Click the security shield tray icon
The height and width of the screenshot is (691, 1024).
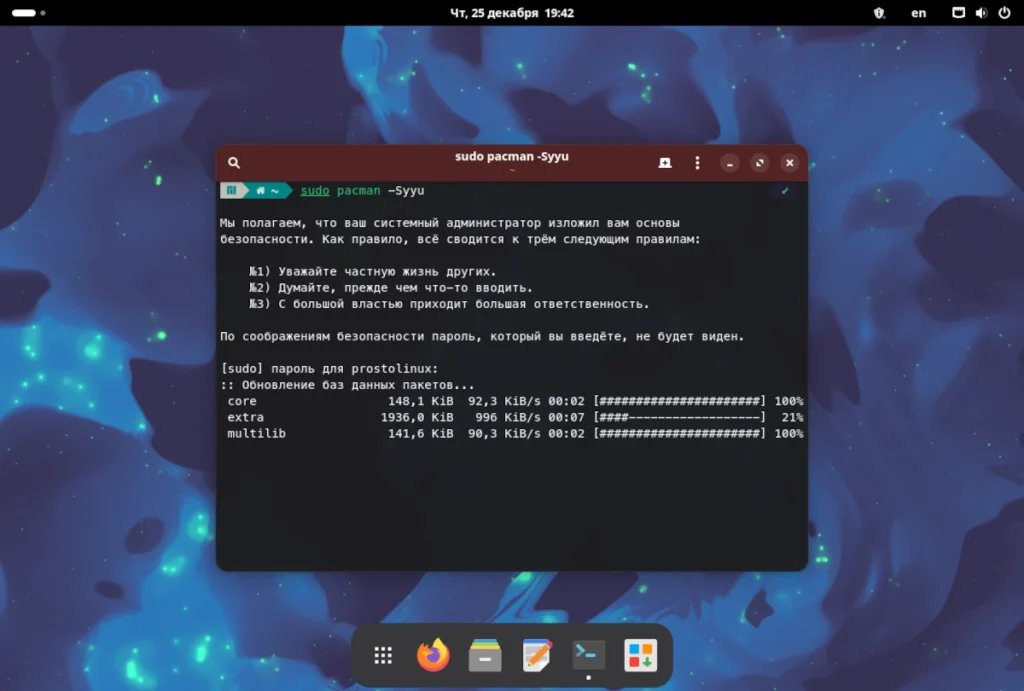tap(879, 13)
